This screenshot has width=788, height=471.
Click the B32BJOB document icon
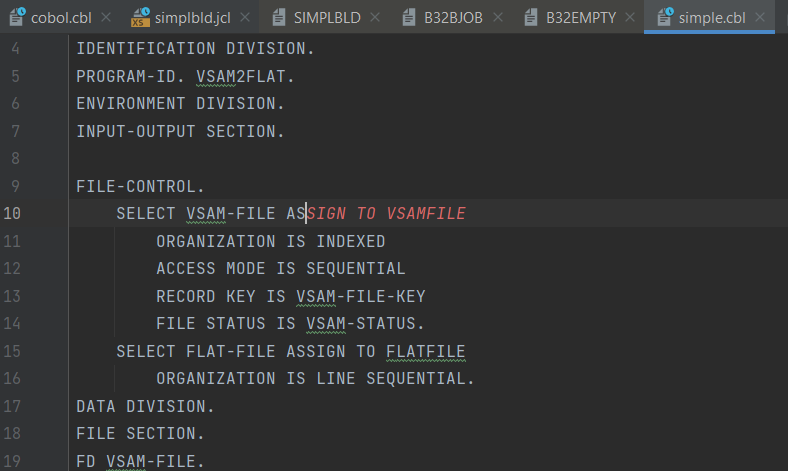(409, 17)
